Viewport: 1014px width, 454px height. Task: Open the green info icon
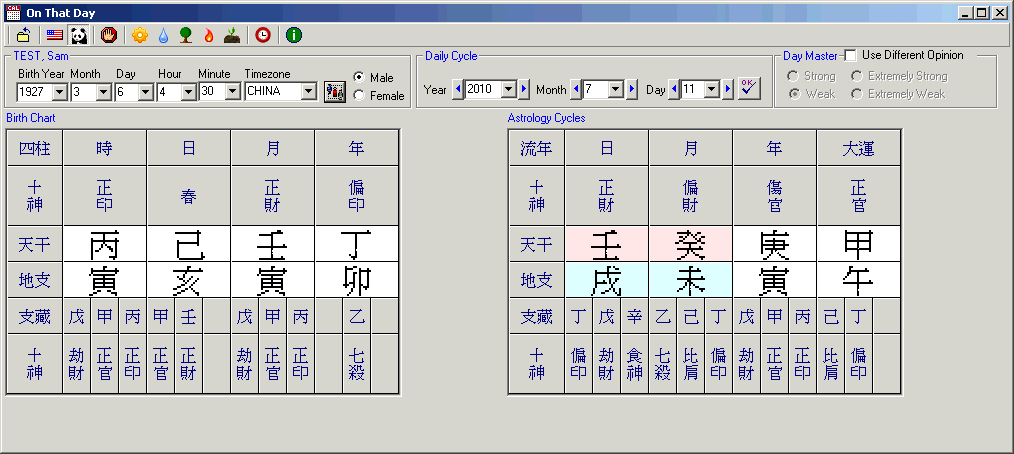(294, 35)
